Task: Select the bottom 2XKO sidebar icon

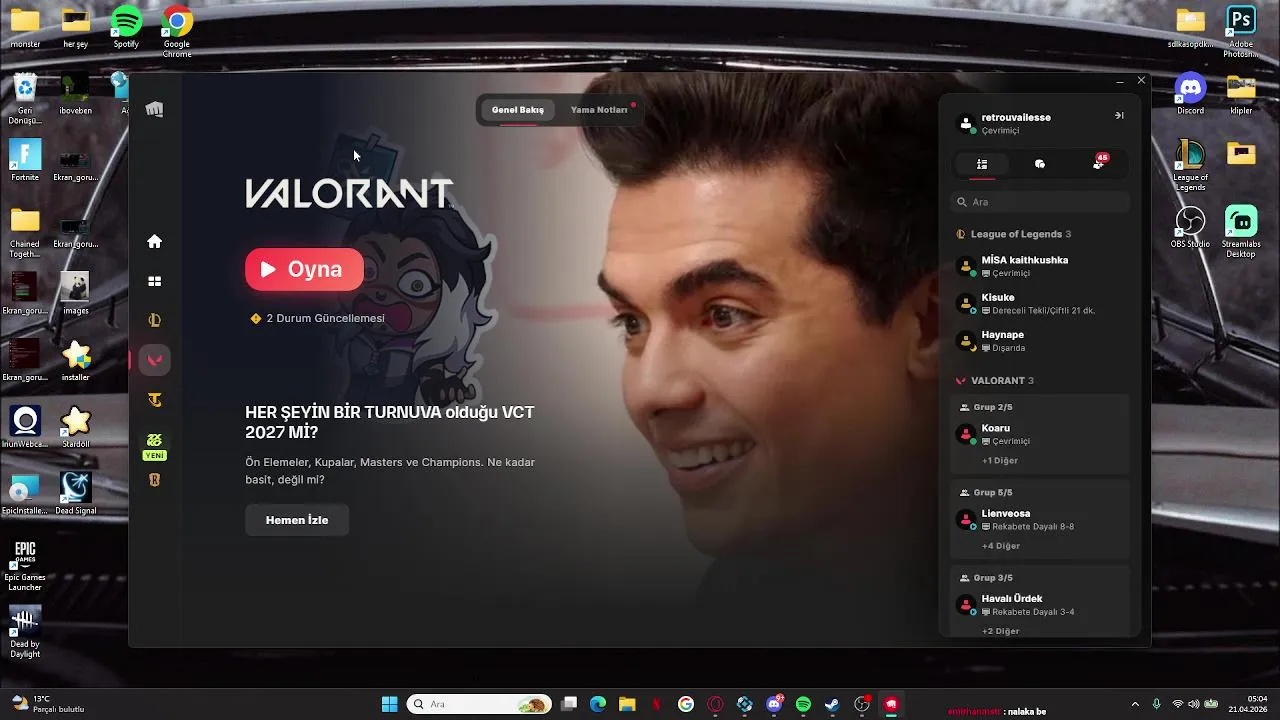Action: click(x=154, y=480)
